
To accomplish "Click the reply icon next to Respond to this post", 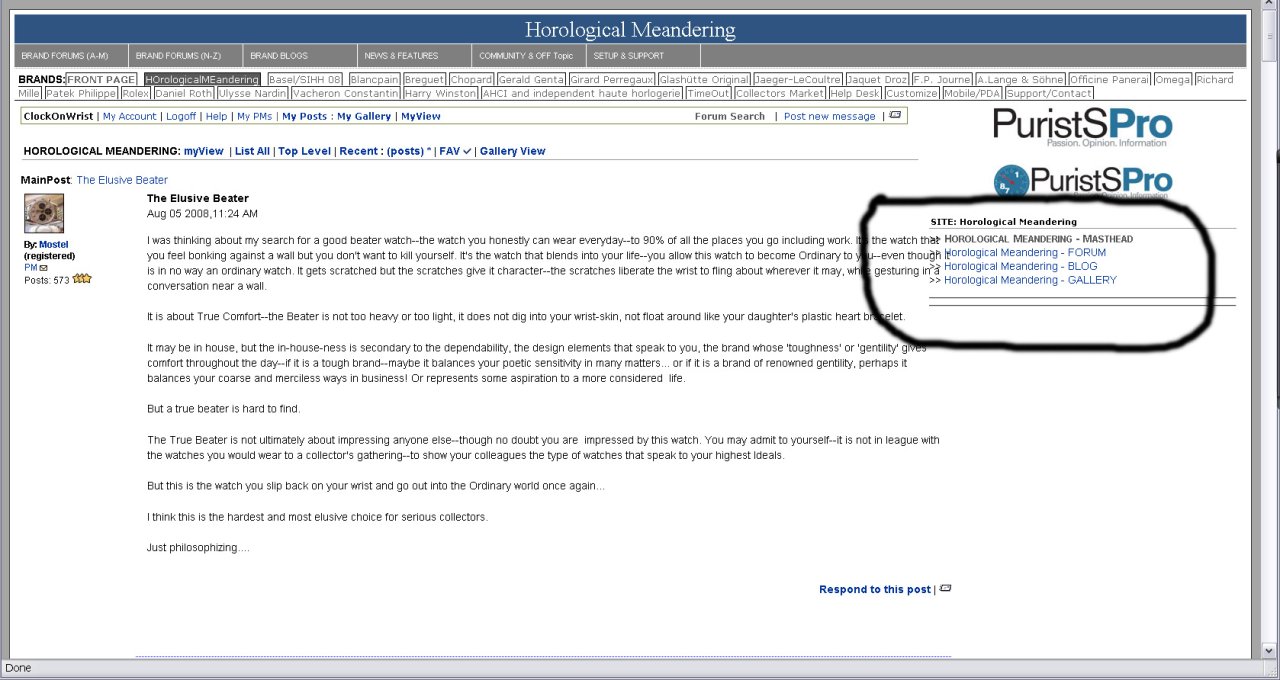I will 945,588.
